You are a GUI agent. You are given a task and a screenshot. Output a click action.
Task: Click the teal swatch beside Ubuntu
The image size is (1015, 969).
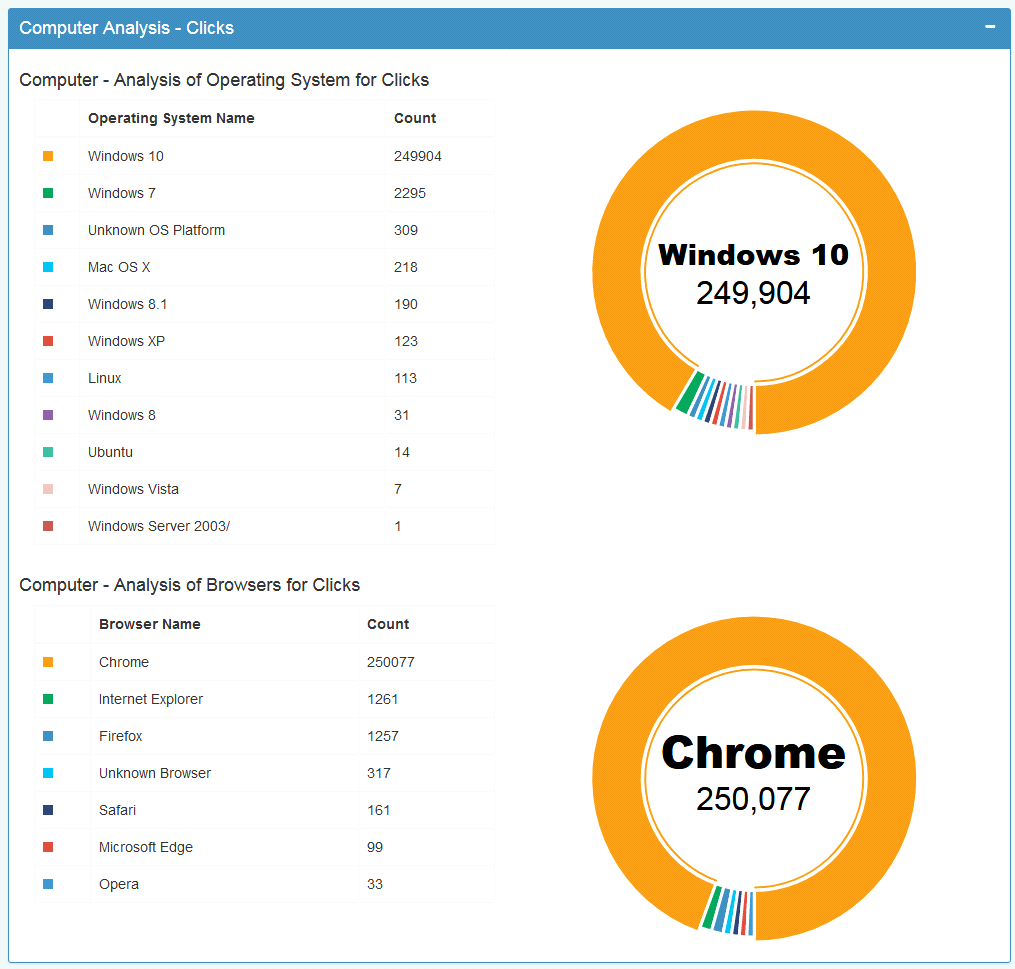[48, 452]
